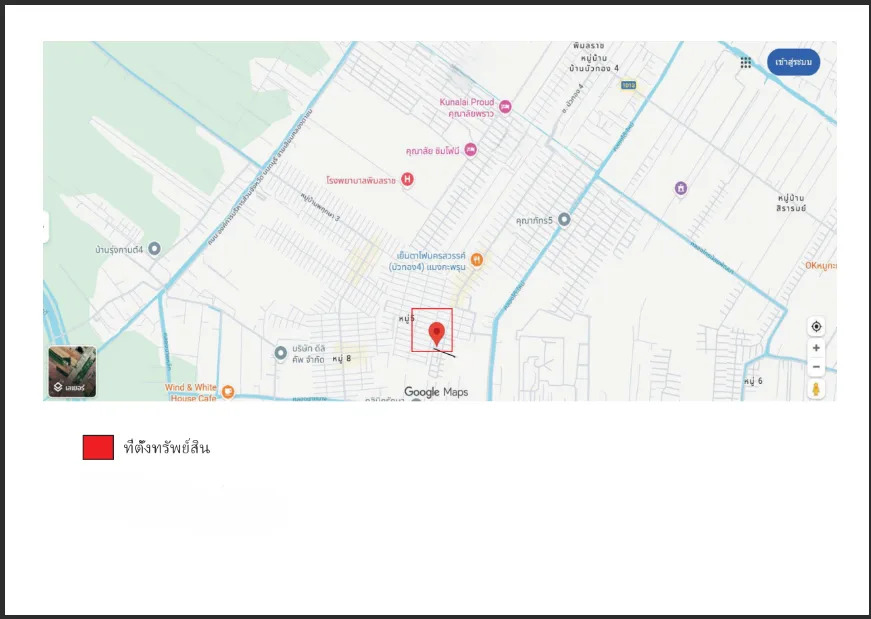Click the purple shopping marker icon
The height and width of the screenshot is (619, 871).
(x=681, y=188)
